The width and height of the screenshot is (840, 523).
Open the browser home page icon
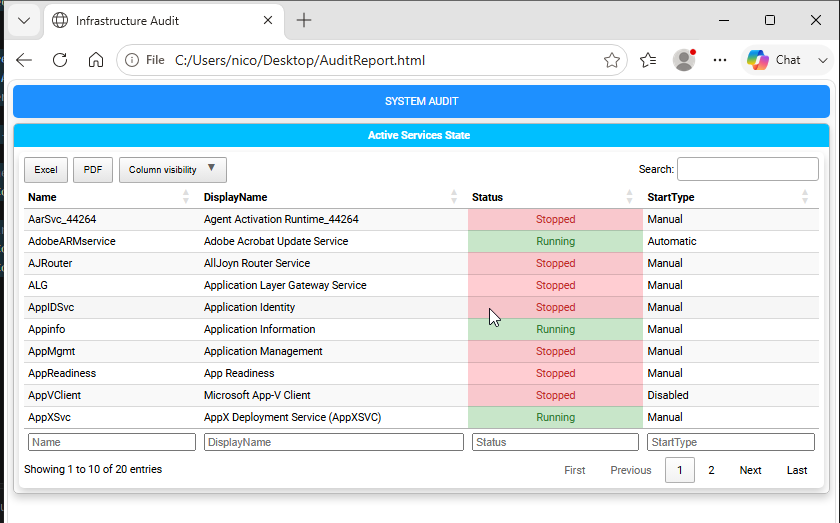click(x=96, y=60)
